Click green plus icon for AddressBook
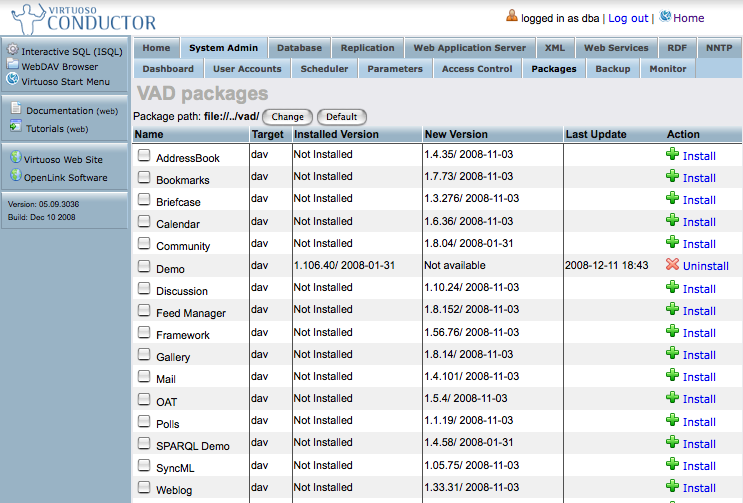This screenshot has width=743, height=503. point(672,153)
